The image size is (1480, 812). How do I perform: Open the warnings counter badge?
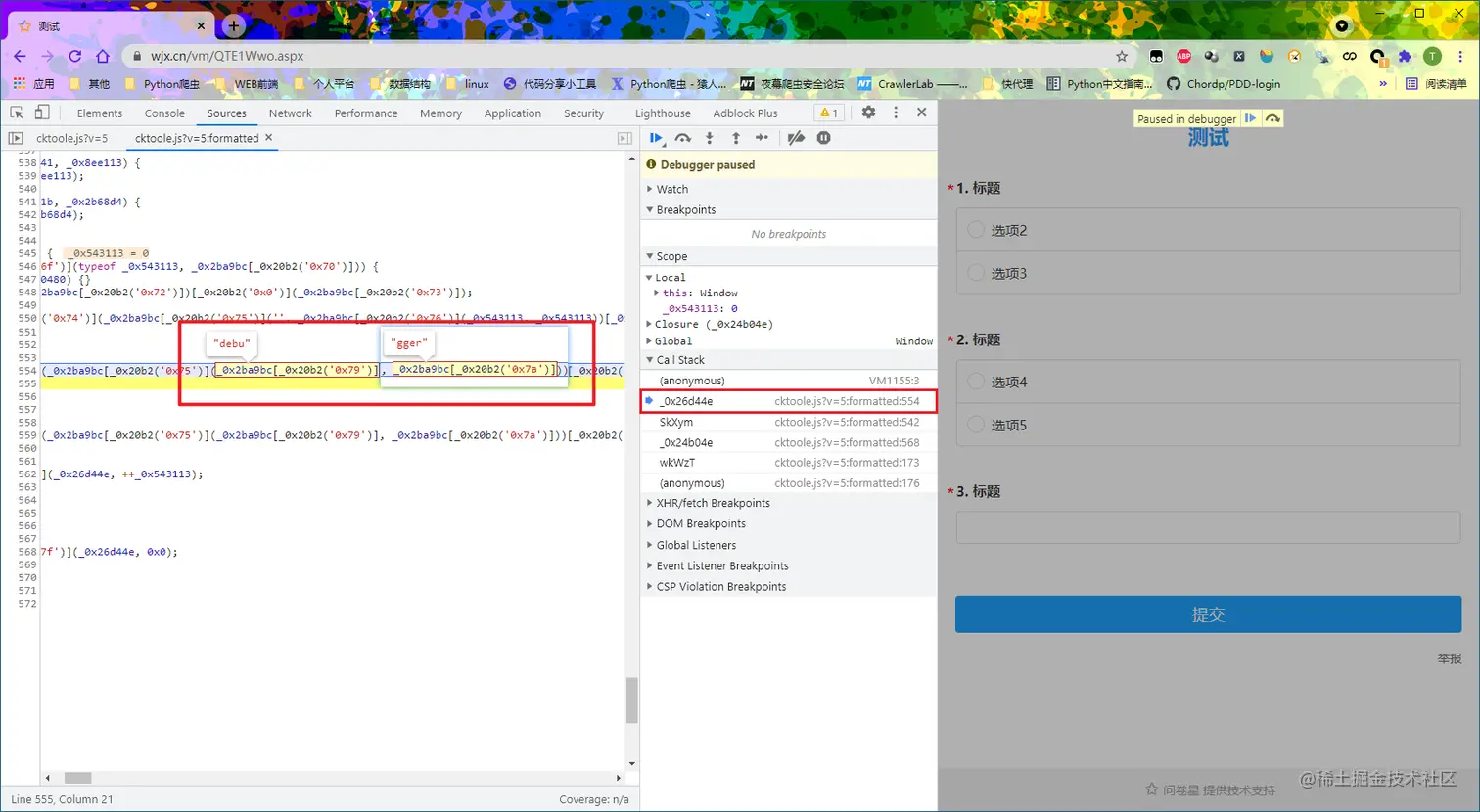click(829, 113)
